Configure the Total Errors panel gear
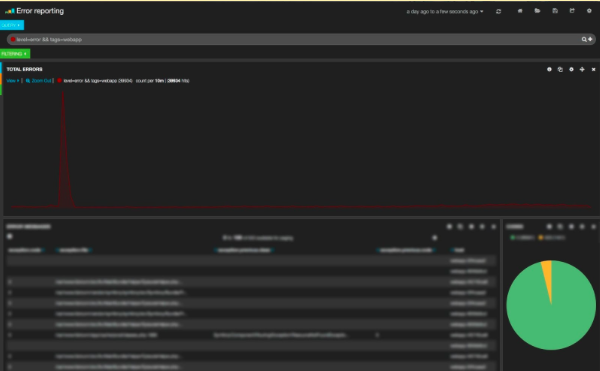 (x=571, y=69)
